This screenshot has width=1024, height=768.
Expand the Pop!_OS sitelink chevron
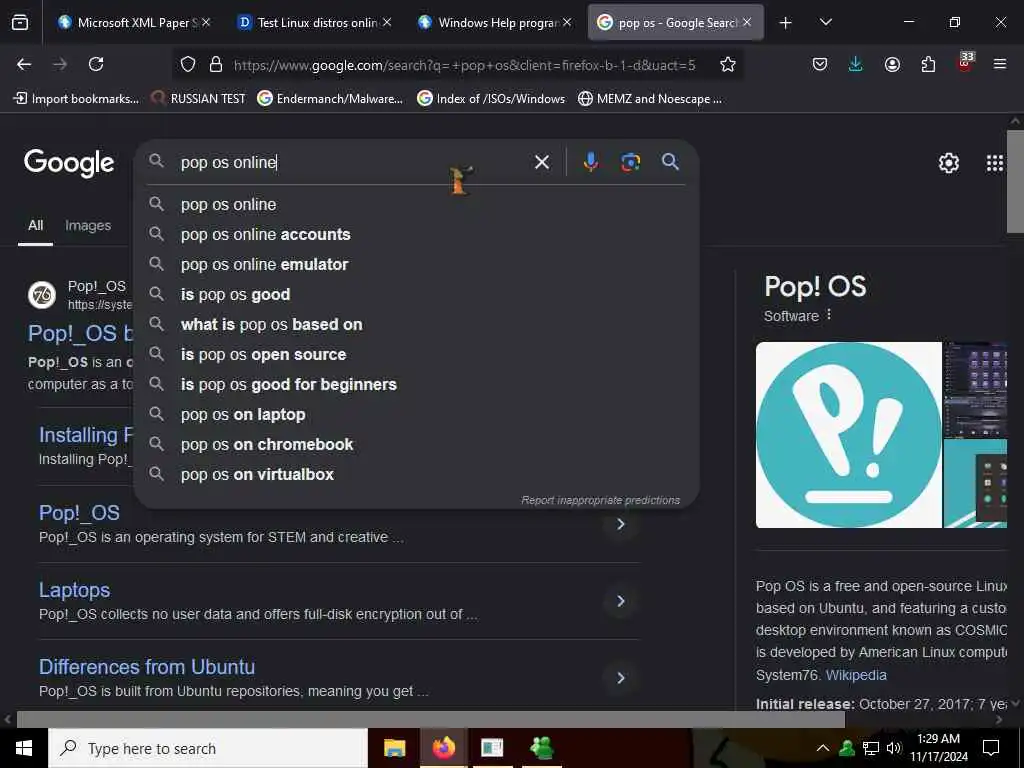620,524
